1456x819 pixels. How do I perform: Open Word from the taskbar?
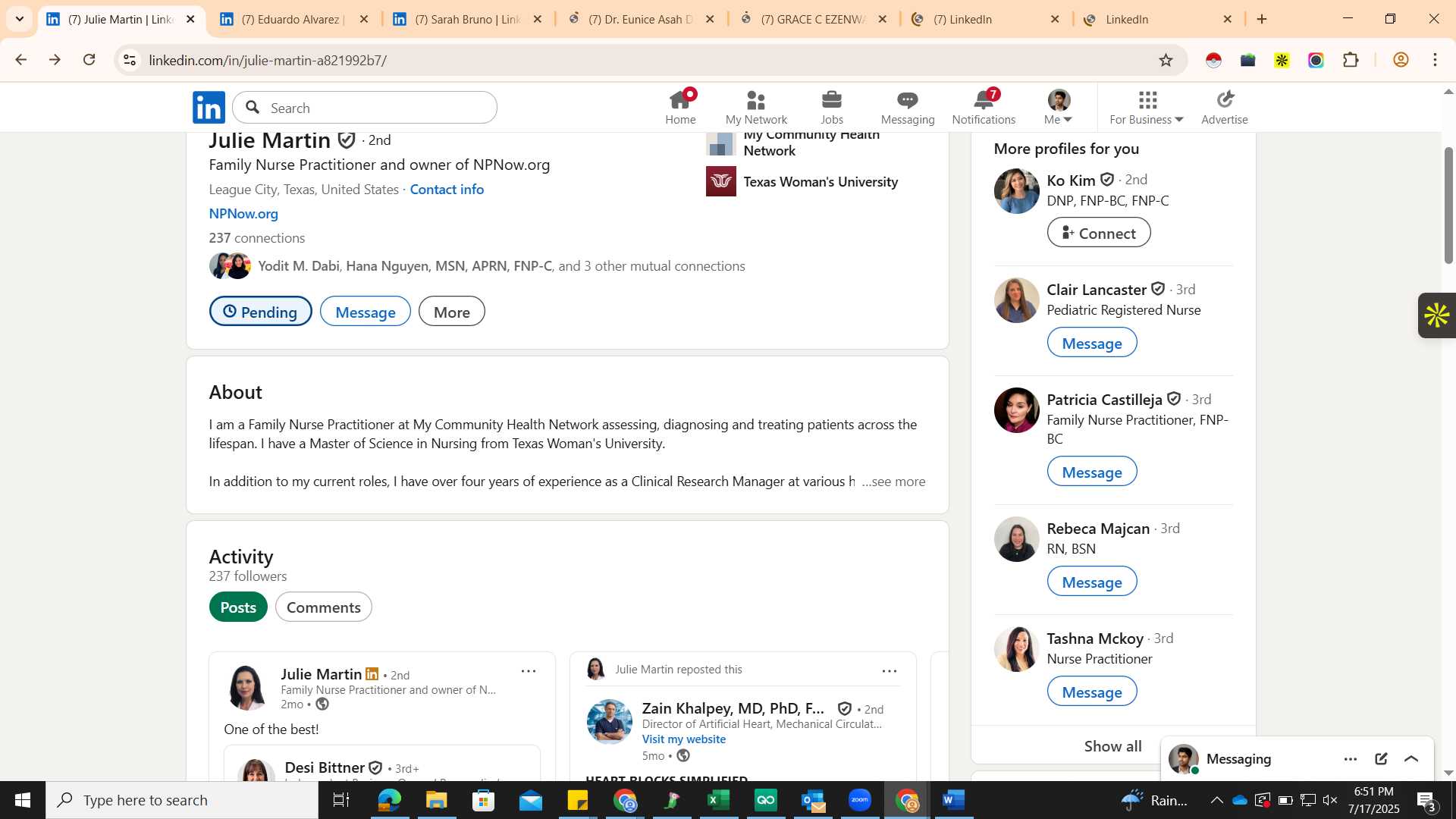(953, 800)
